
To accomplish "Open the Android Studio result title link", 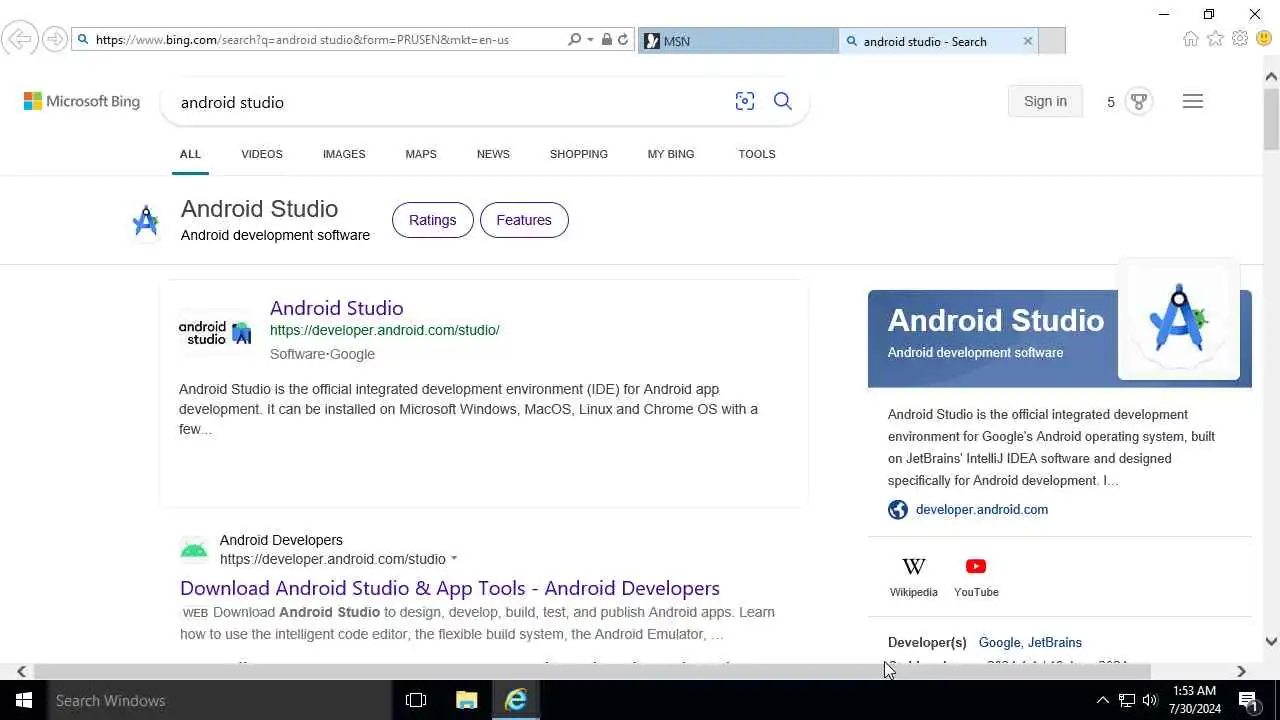I will tap(336, 308).
